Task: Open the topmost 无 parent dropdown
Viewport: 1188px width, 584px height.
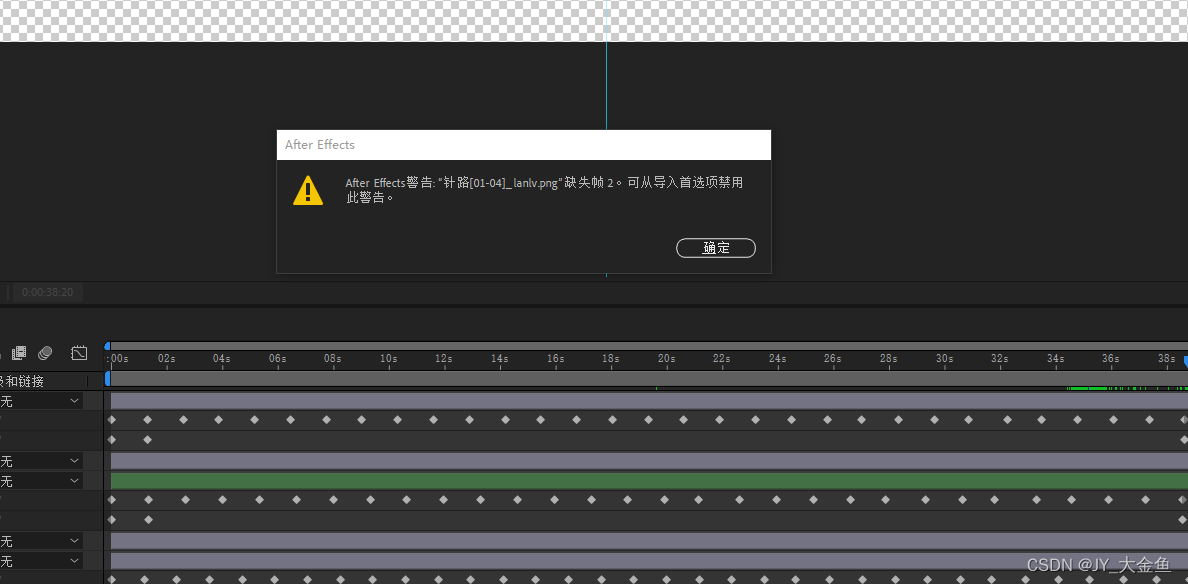Action: click(41, 401)
